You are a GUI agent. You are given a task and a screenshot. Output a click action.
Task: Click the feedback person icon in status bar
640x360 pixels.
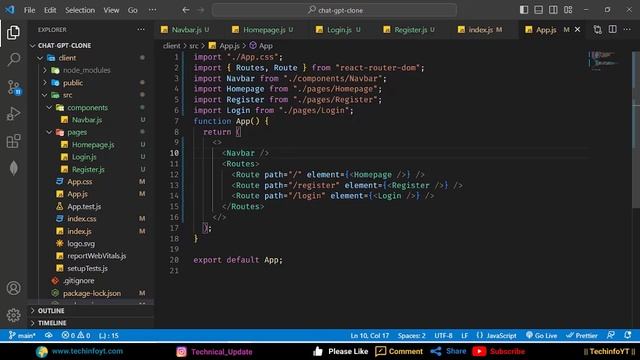(x=611, y=336)
